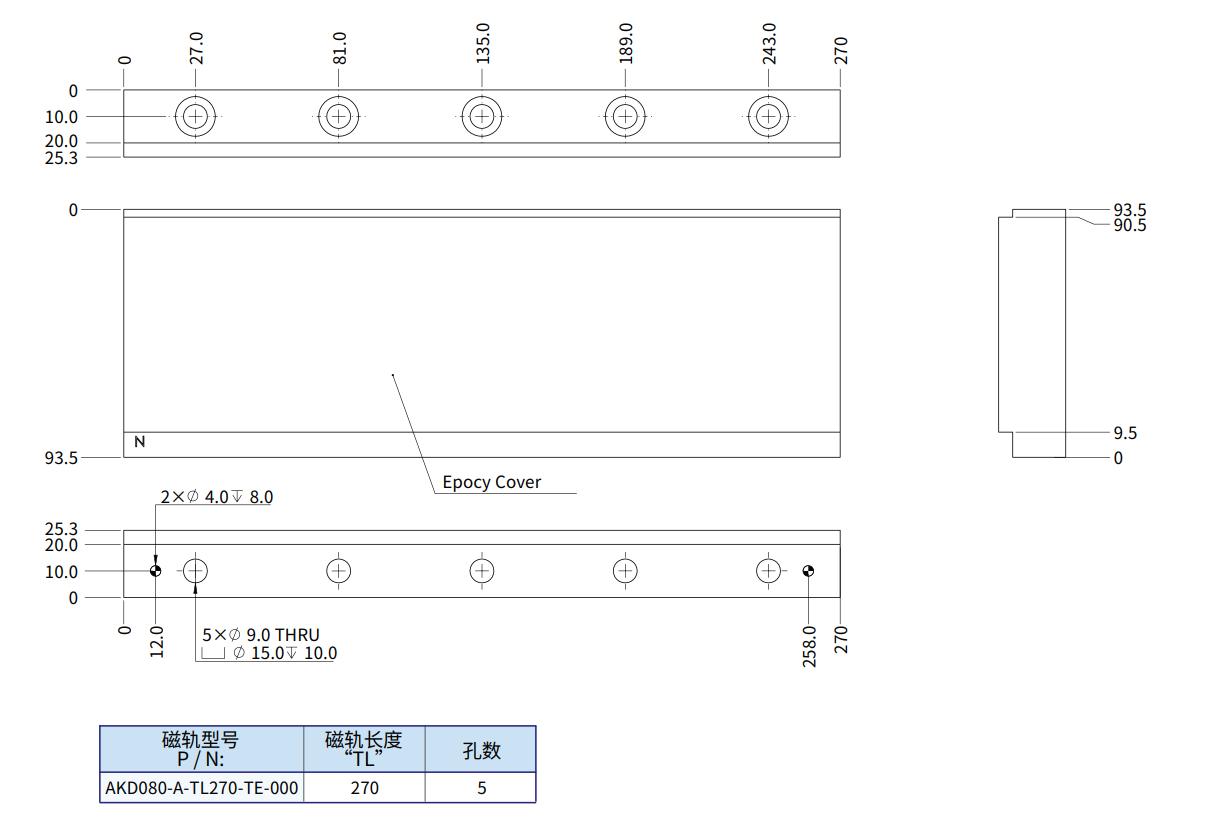Select the N pole marker in the side view

coord(138,441)
